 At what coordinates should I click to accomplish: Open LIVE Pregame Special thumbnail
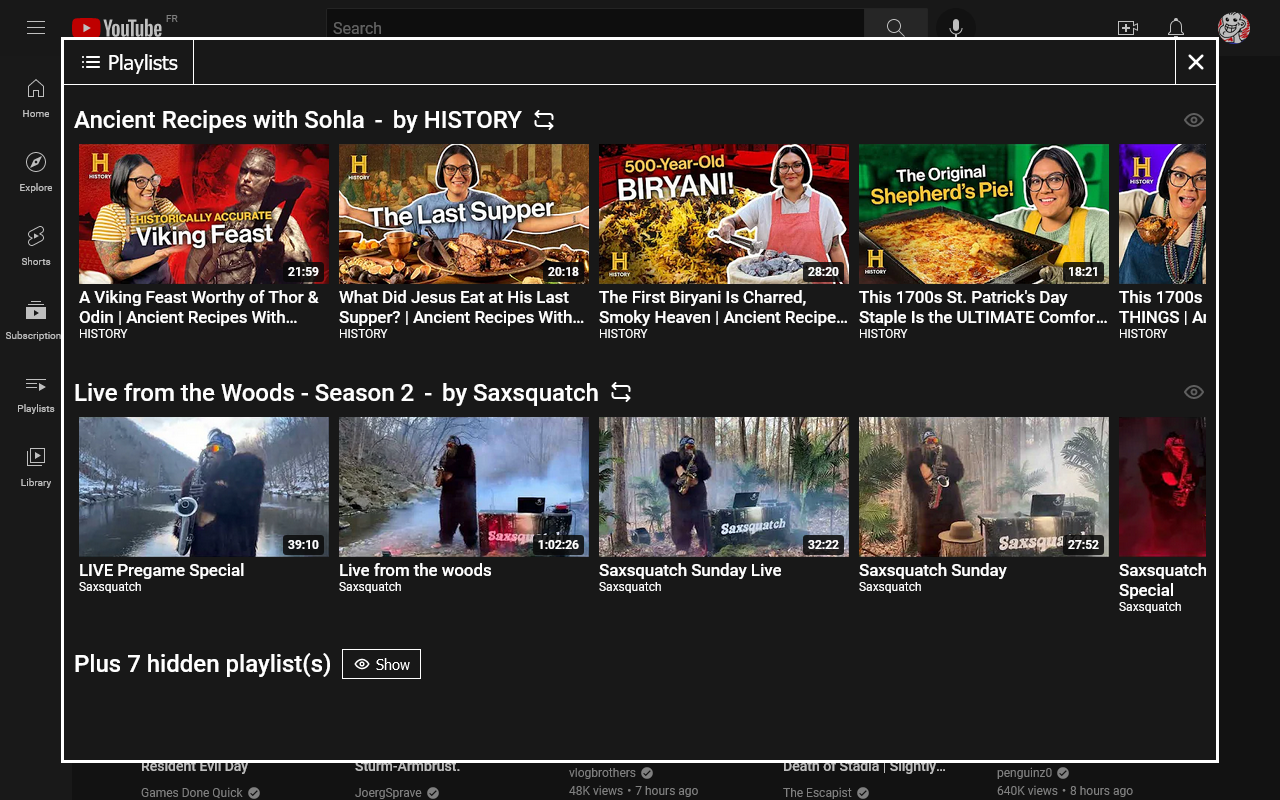coord(204,487)
